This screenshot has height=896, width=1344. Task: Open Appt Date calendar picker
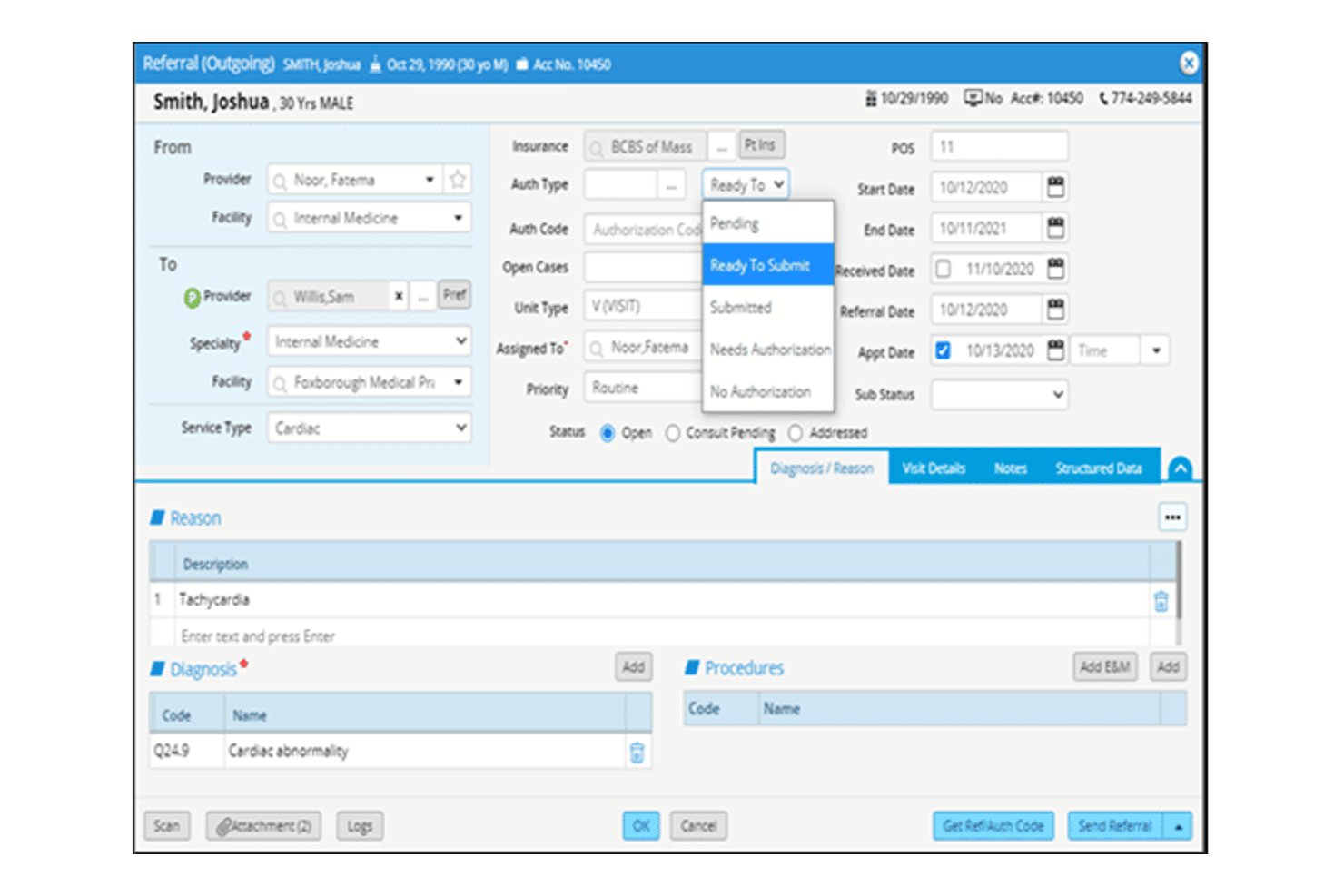pos(1055,350)
